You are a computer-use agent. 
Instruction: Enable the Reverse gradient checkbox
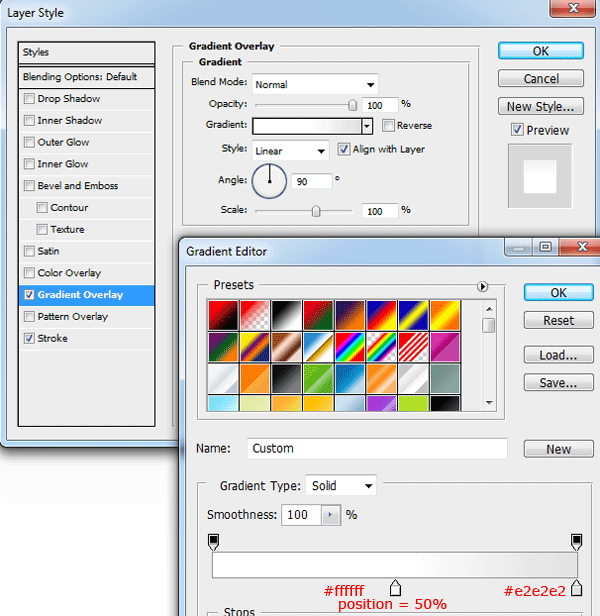pos(388,125)
